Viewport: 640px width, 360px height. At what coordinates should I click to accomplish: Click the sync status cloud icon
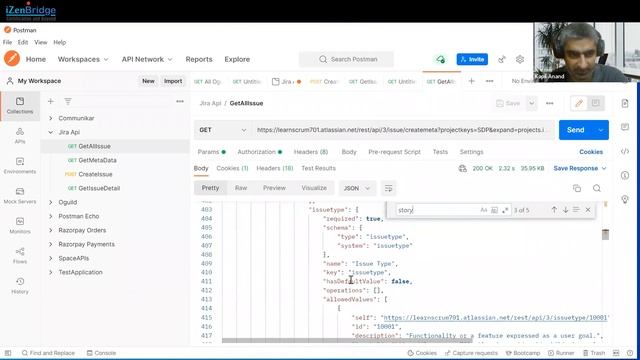point(440,59)
